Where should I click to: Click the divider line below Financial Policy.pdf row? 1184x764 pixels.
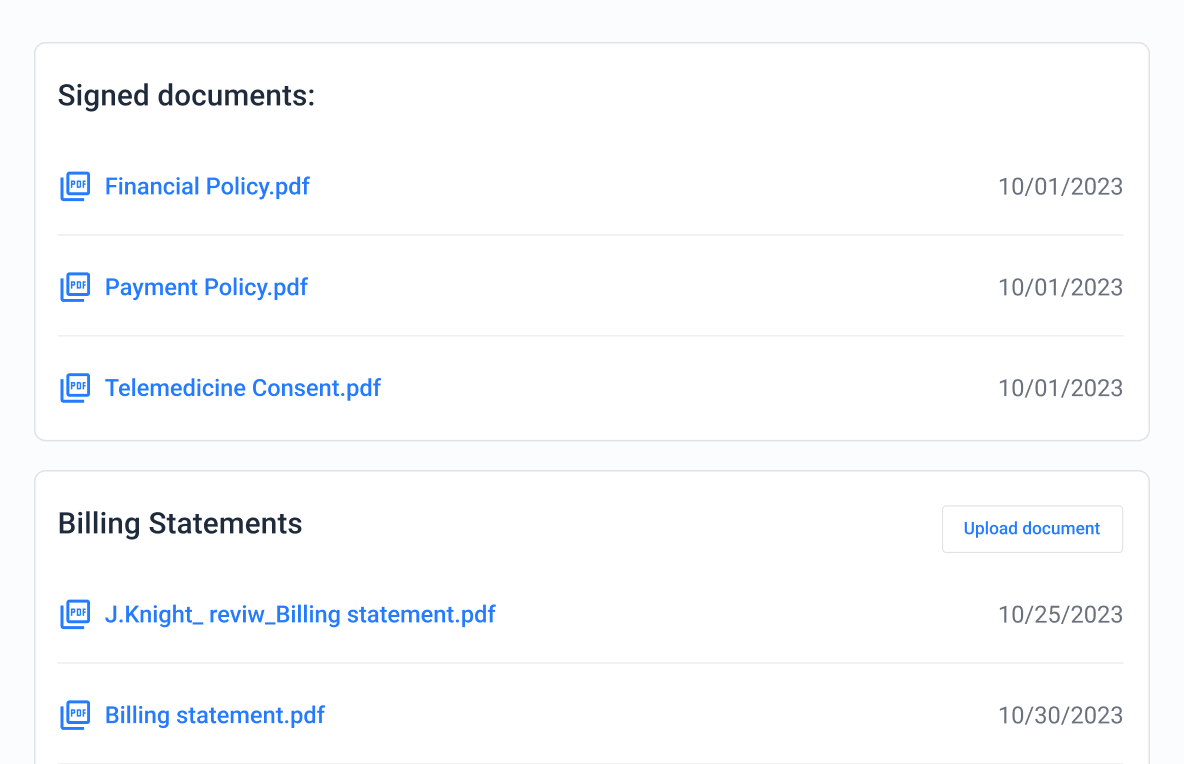(x=590, y=236)
